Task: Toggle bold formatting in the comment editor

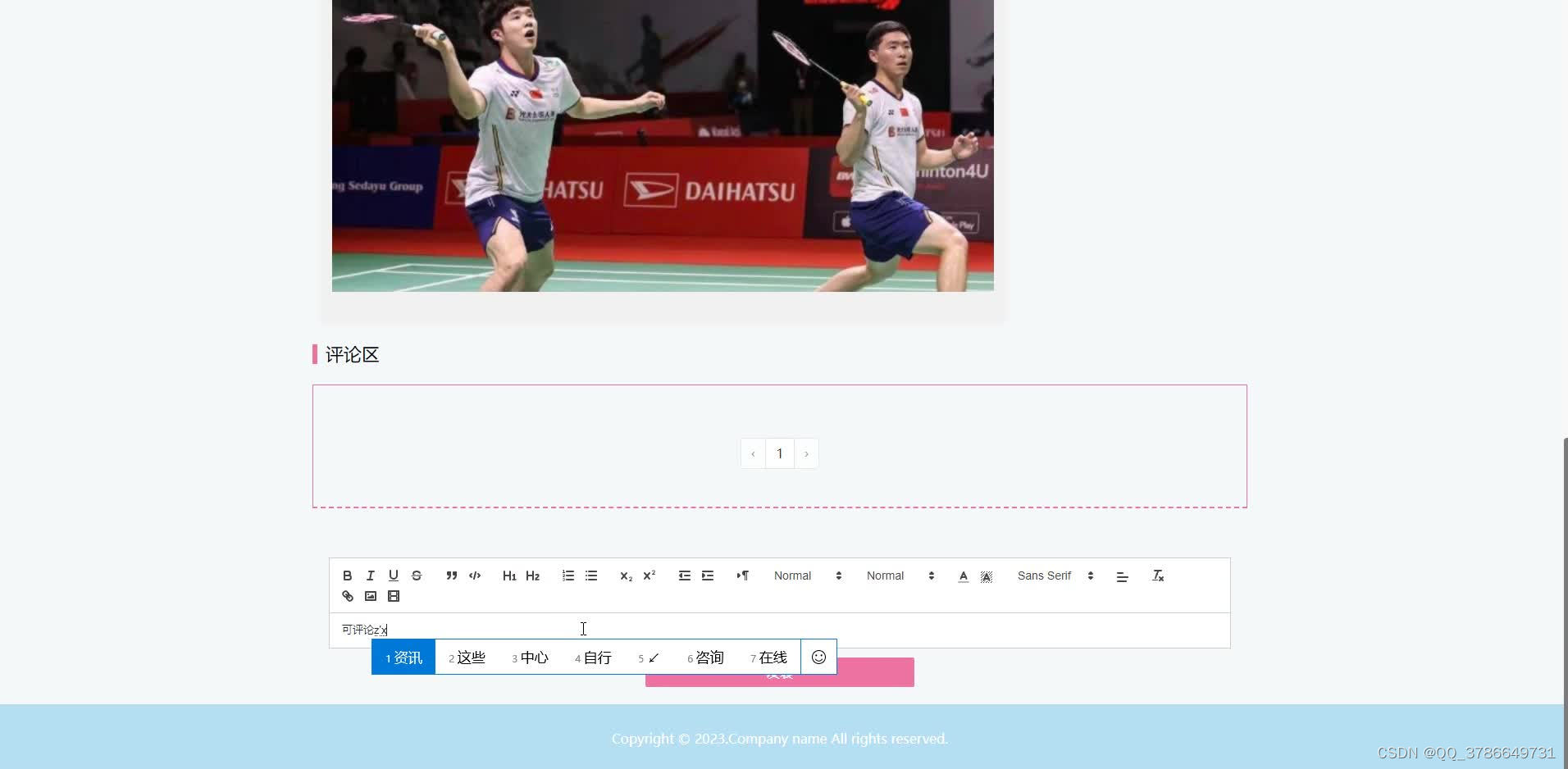Action: (347, 576)
